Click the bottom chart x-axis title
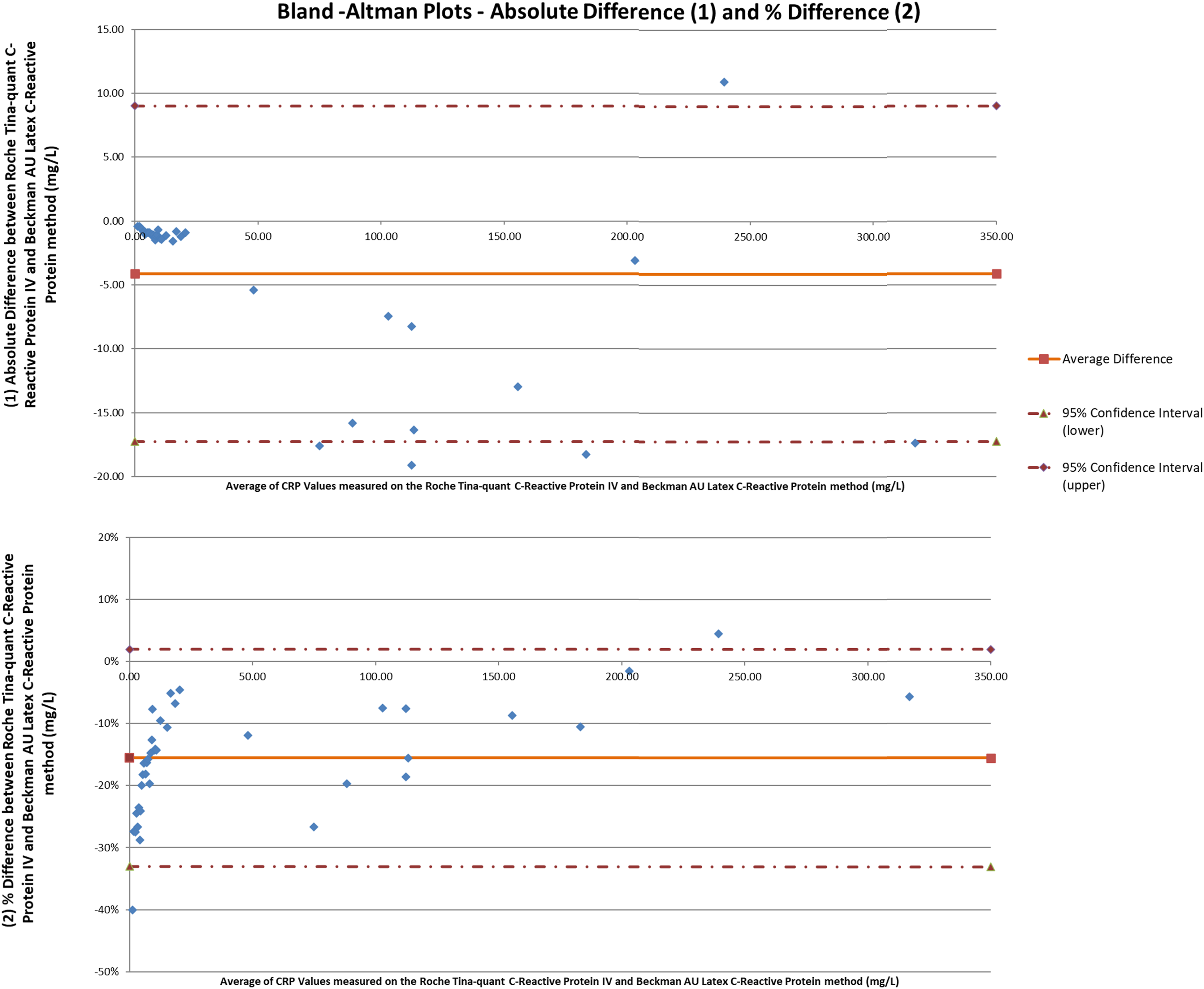Image resolution: width=1204 pixels, height=989 pixels. click(x=559, y=982)
